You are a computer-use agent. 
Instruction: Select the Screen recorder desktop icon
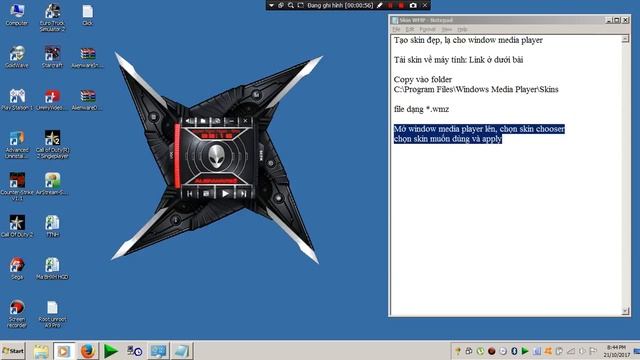[17, 313]
